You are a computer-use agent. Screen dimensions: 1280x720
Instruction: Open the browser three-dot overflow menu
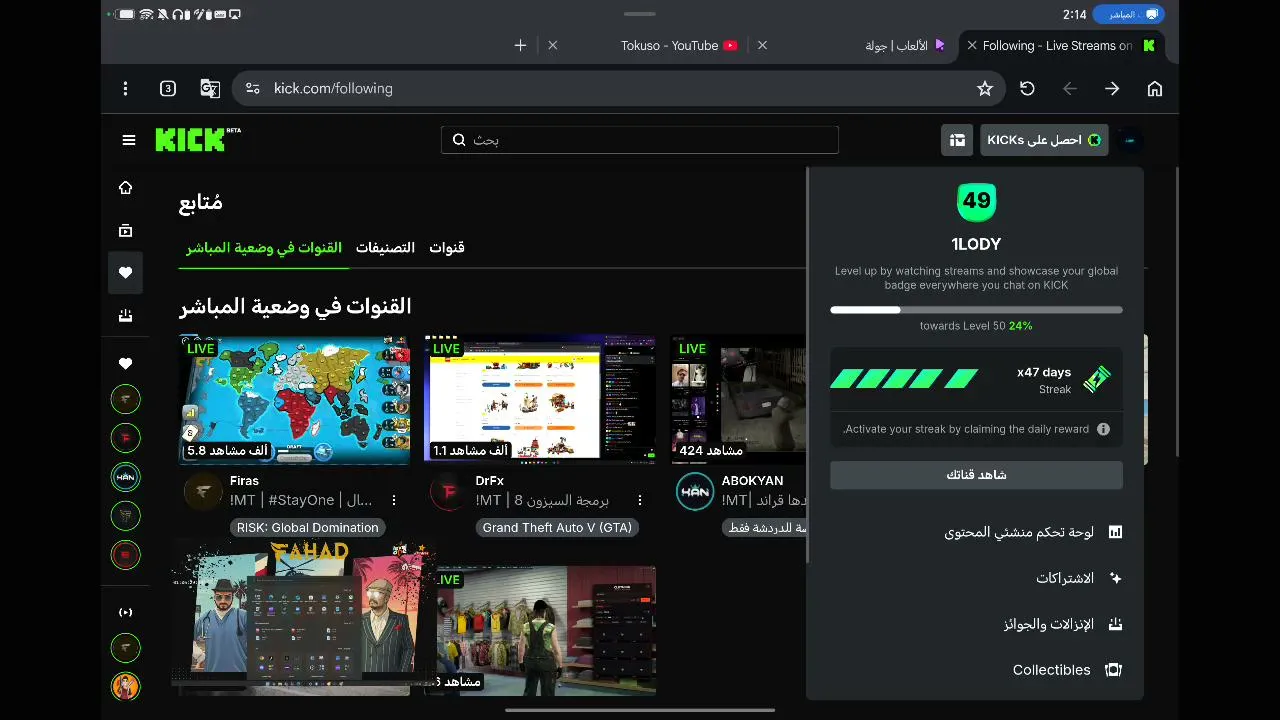pos(125,89)
